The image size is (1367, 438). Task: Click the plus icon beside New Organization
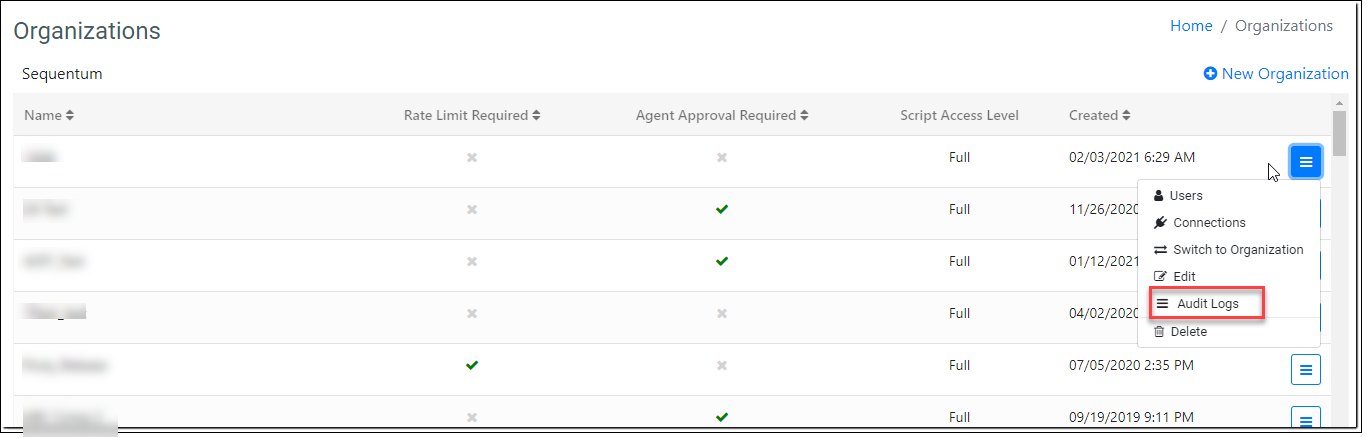(x=1210, y=73)
